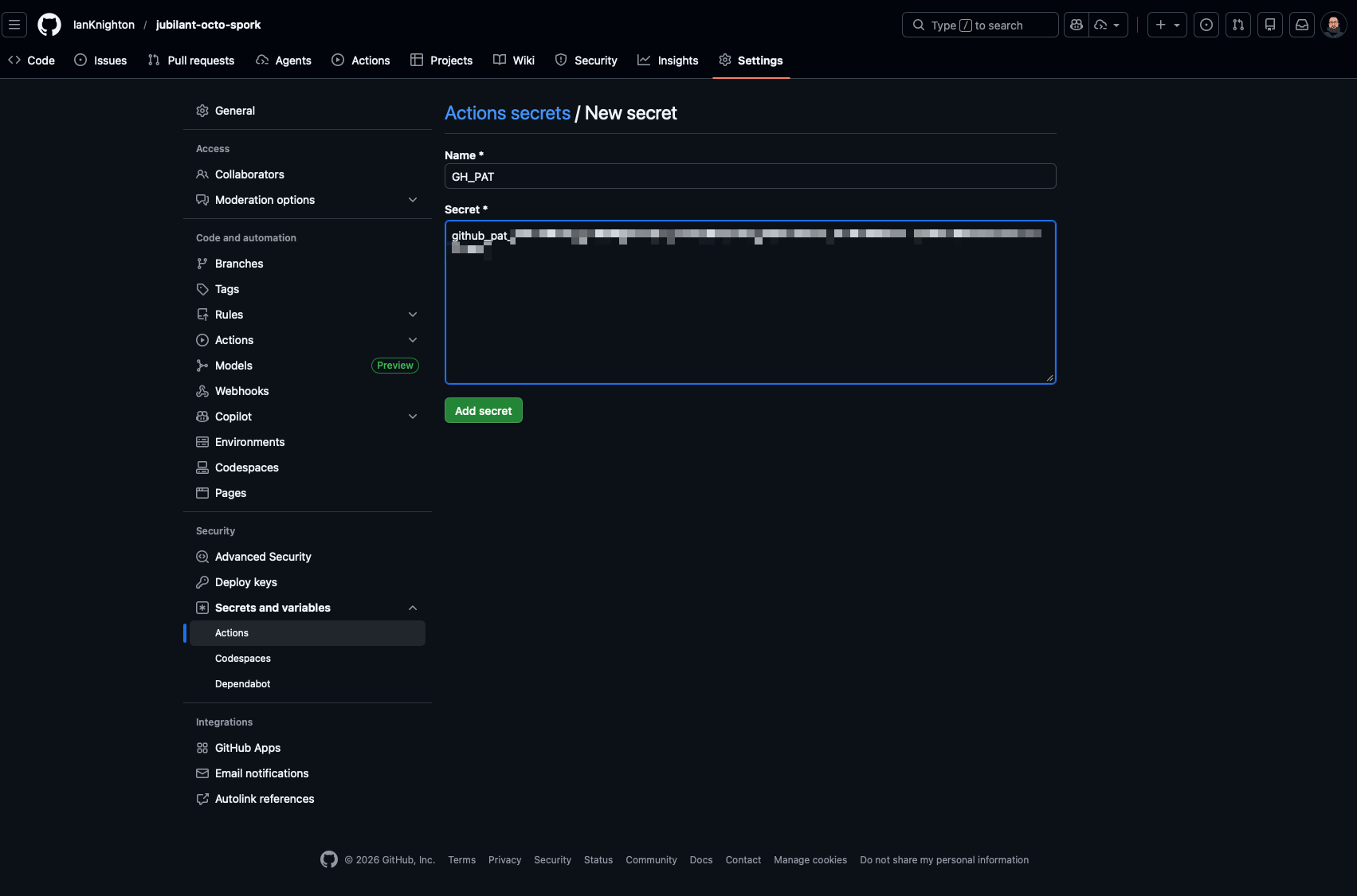The image size is (1357, 896).
Task: Open the Pull requests tab
Action: pyautogui.click(x=191, y=61)
